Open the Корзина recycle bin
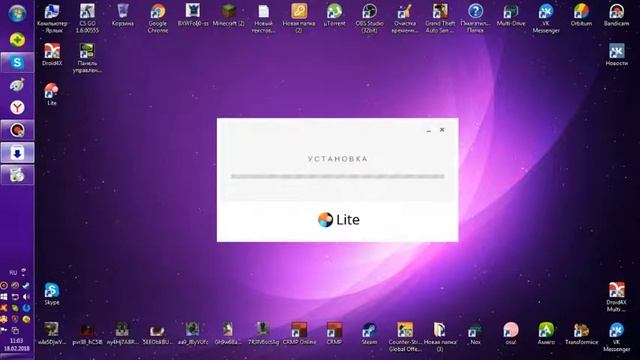The width and height of the screenshot is (640, 360). point(122,15)
